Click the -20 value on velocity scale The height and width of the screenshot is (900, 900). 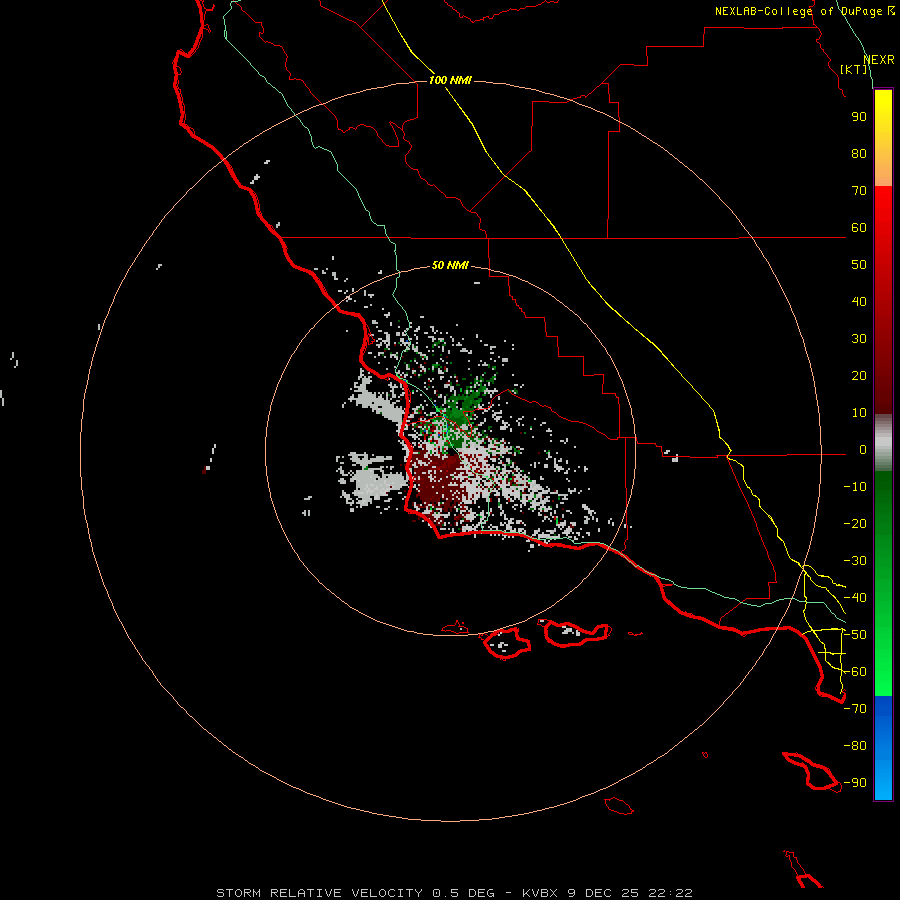coord(855,524)
